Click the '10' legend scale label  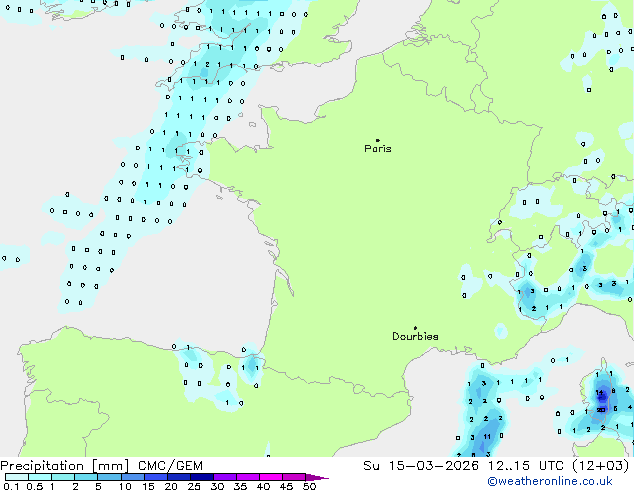pos(125,486)
